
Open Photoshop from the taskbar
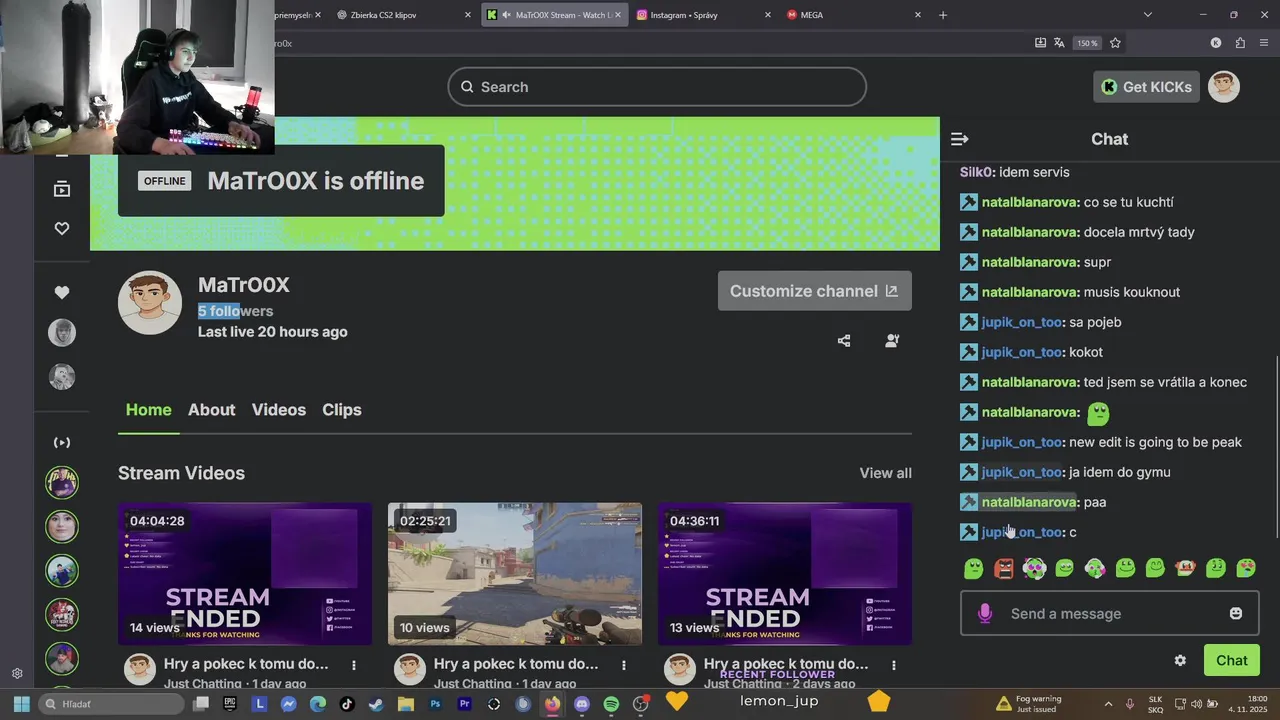(435, 704)
